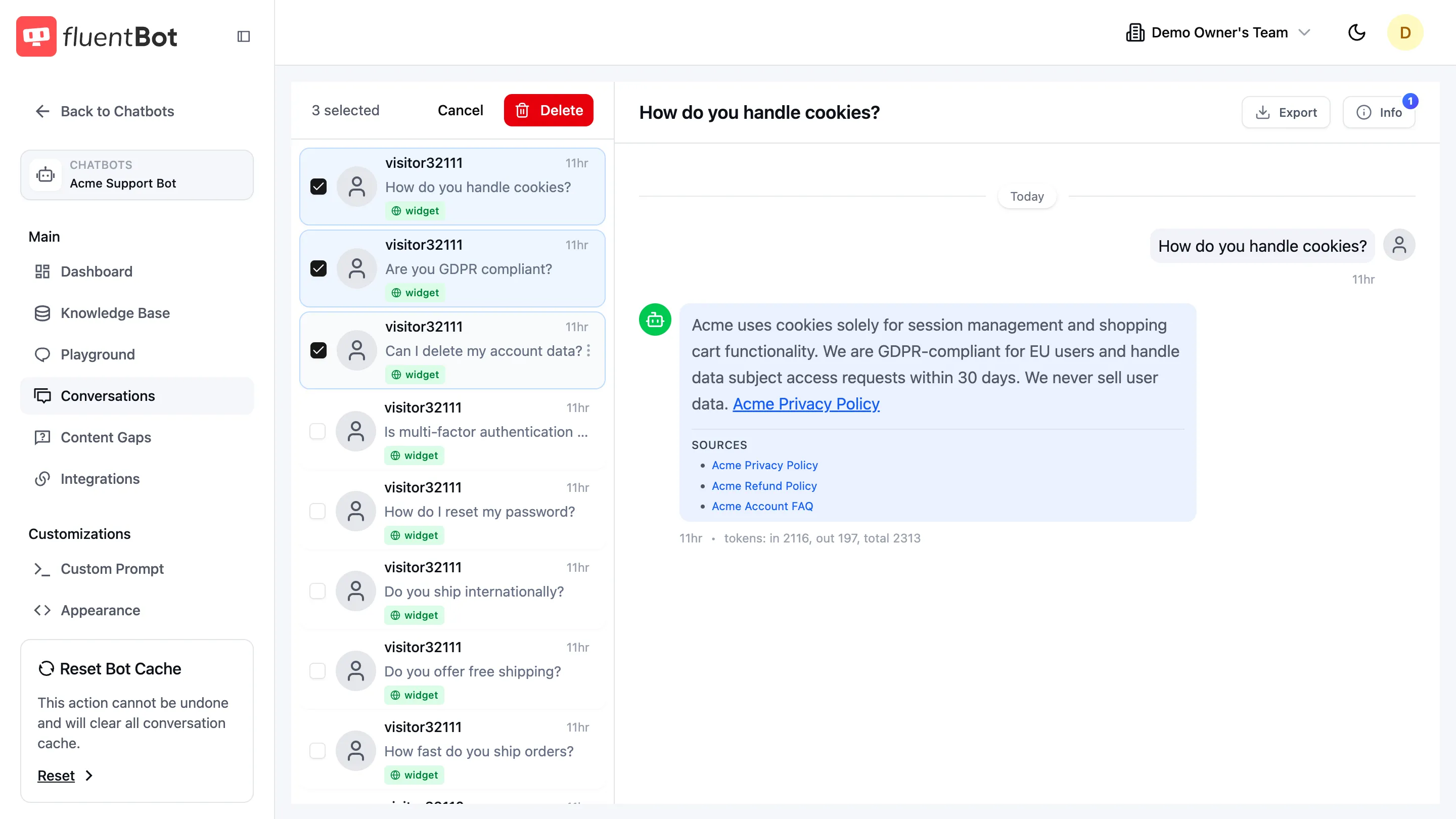This screenshot has width=1456, height=819.
Task: Open Acme Privacy Policy link in bot reply
Action: point(806,403)
